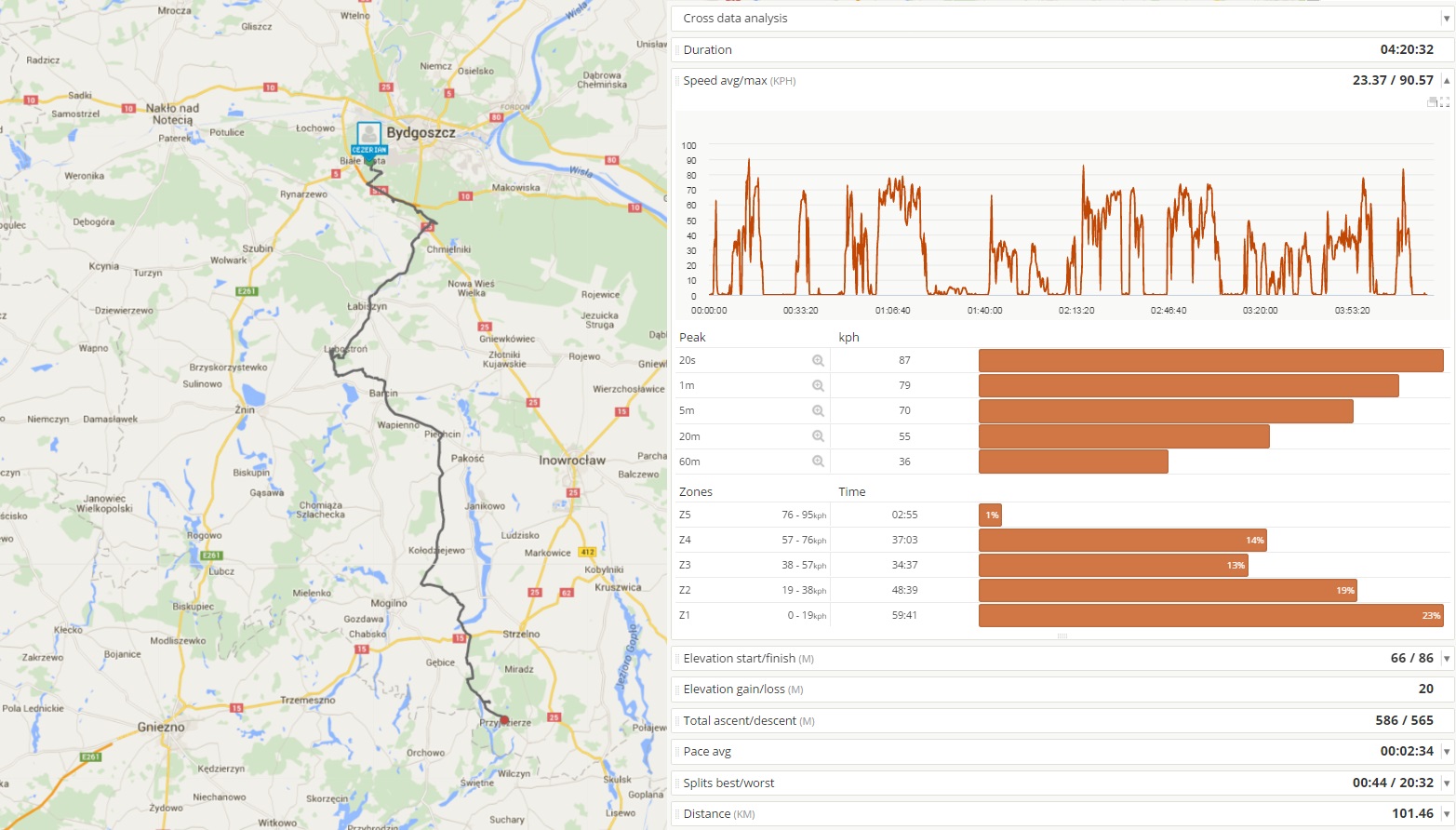Zoom to the 60m peak speed segment
Image resolution: width=1456 pixels, height=830 pixels.
(x=818, y=462)
